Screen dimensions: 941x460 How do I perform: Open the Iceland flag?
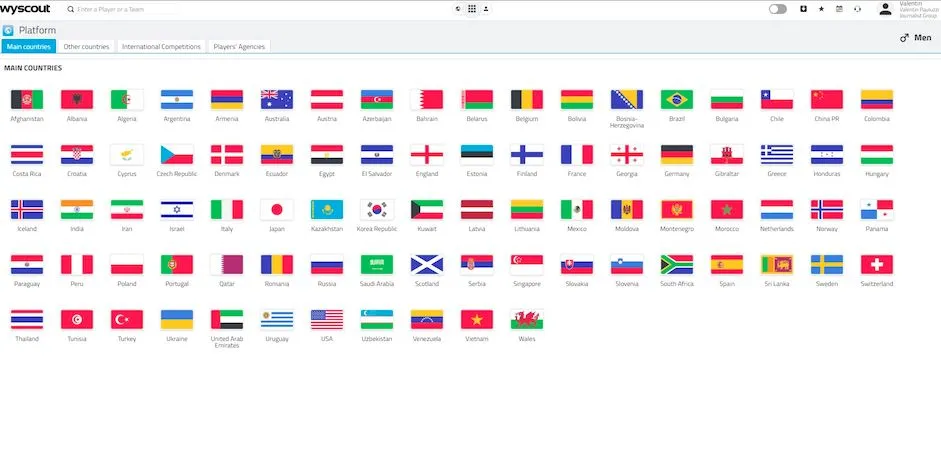point(27,209)
